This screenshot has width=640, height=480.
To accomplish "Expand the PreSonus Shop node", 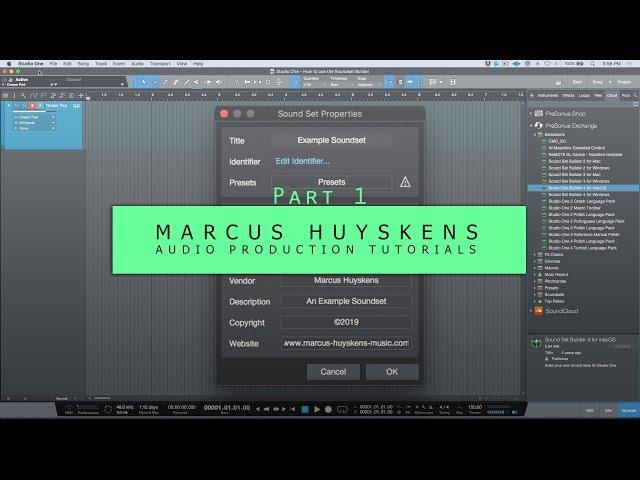I will click(531, 113).
